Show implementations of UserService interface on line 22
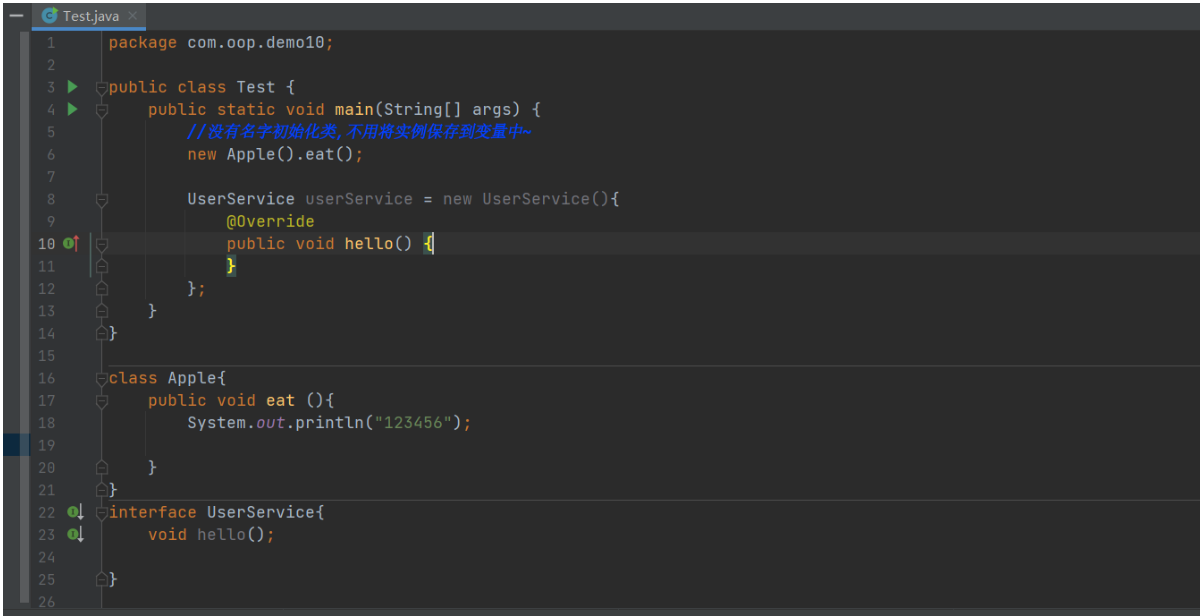The height and width of the screenshot is (616, 1200). click(x=75, y=512)
